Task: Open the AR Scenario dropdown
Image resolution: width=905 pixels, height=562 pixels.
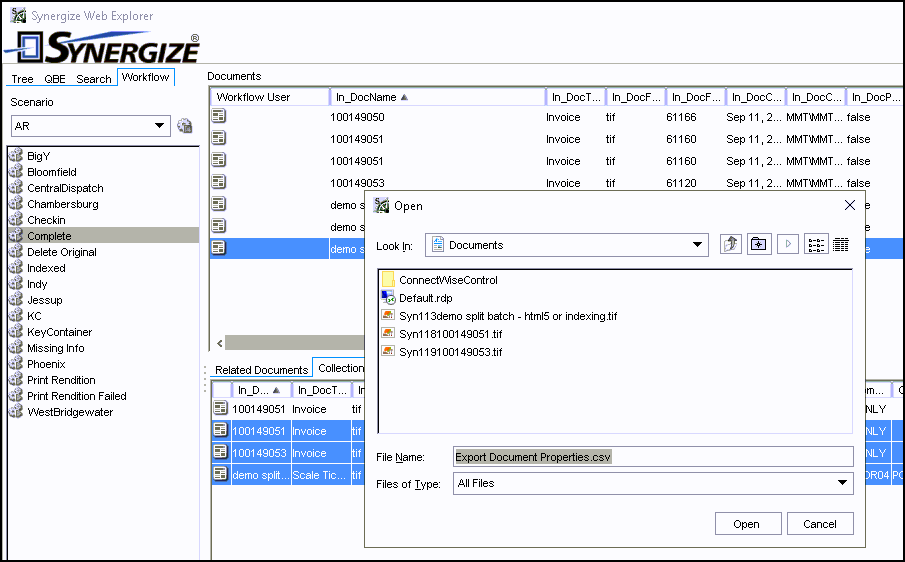Action: [x=91, y=126]
